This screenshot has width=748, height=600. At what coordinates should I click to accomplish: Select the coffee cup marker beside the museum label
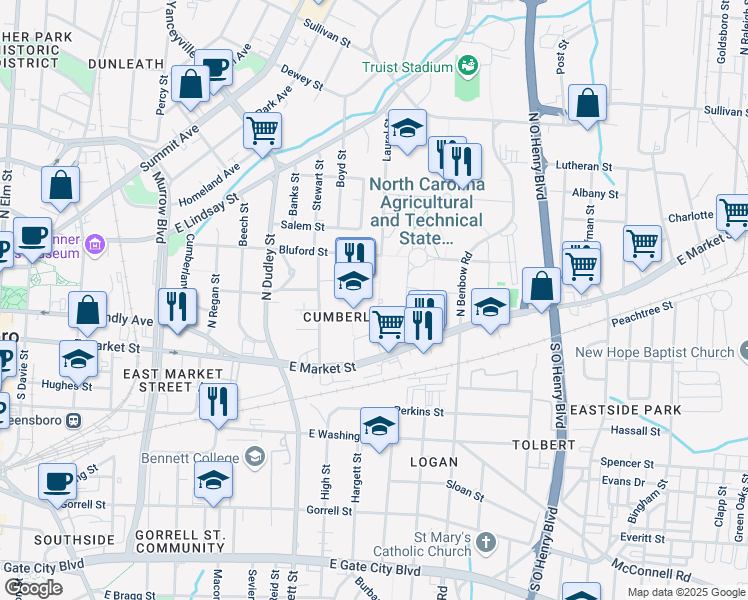[32, 240]
